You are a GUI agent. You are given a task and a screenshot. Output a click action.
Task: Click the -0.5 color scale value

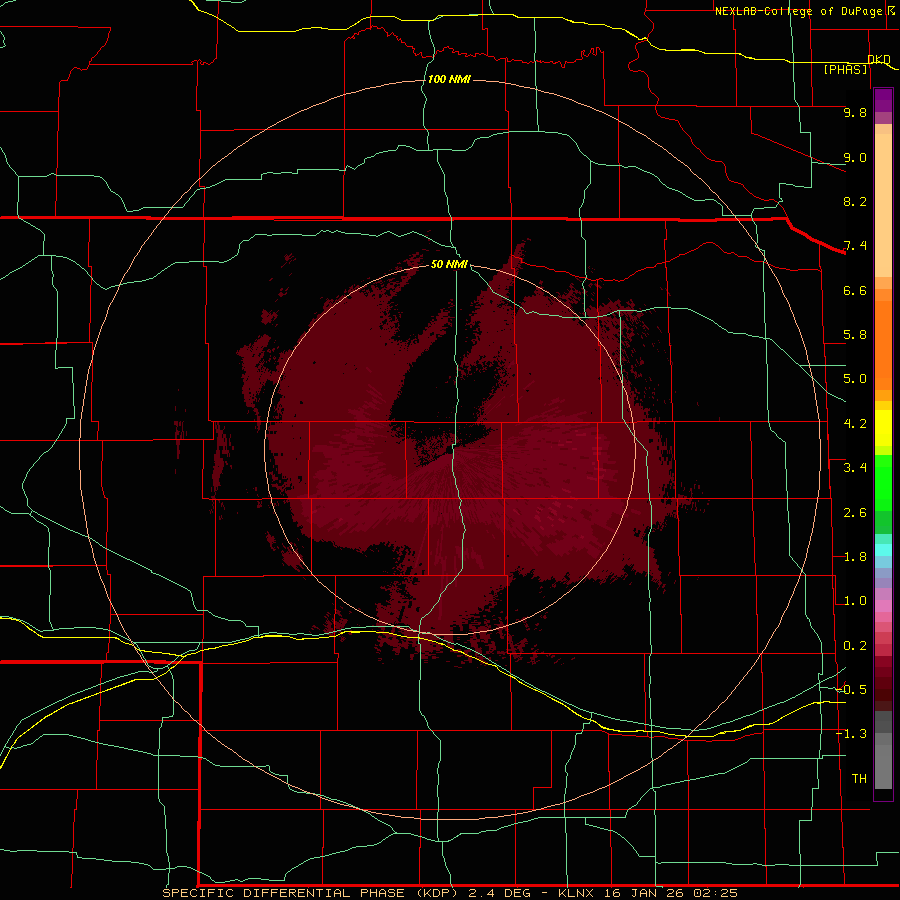coord(851,690)
